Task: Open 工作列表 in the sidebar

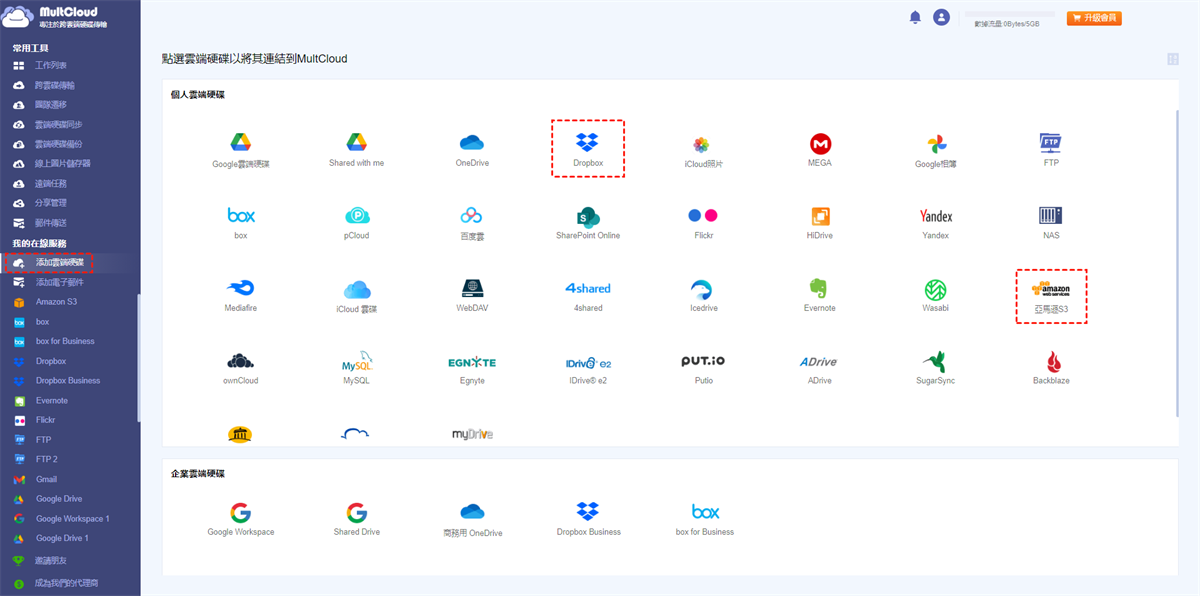Action: 50,65
